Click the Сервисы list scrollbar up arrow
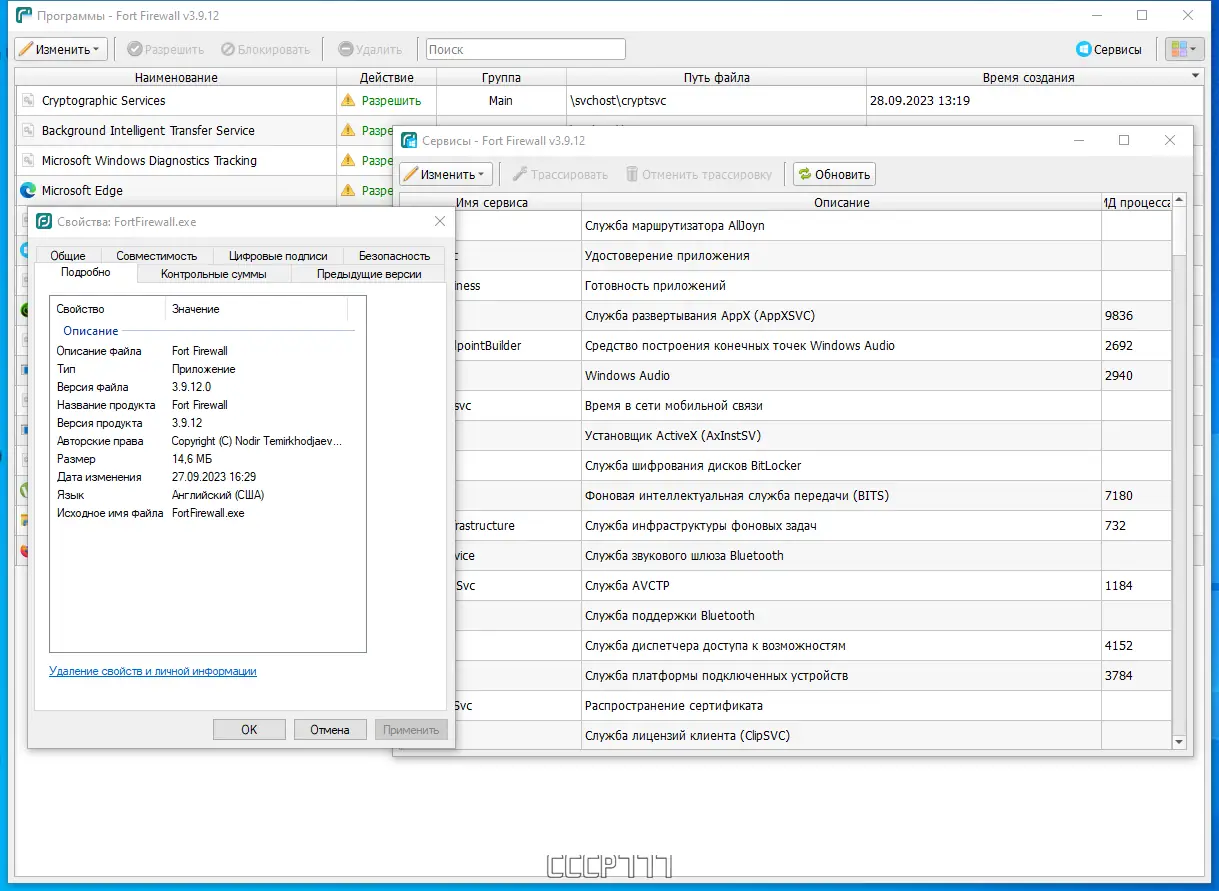The image size is (1219, 891). (1178, 201)
